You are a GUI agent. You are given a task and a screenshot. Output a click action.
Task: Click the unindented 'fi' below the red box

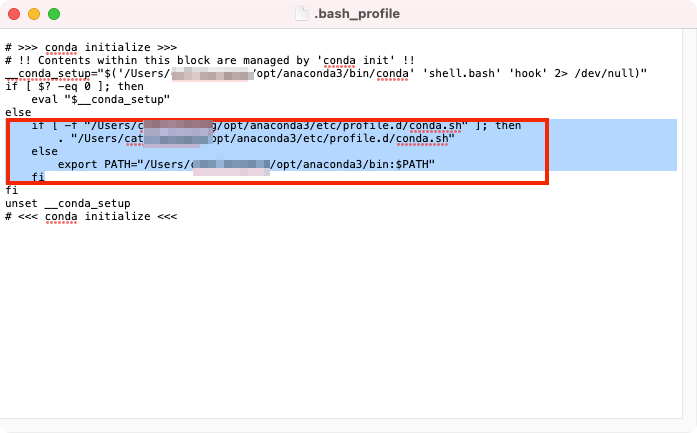point(12,190)
